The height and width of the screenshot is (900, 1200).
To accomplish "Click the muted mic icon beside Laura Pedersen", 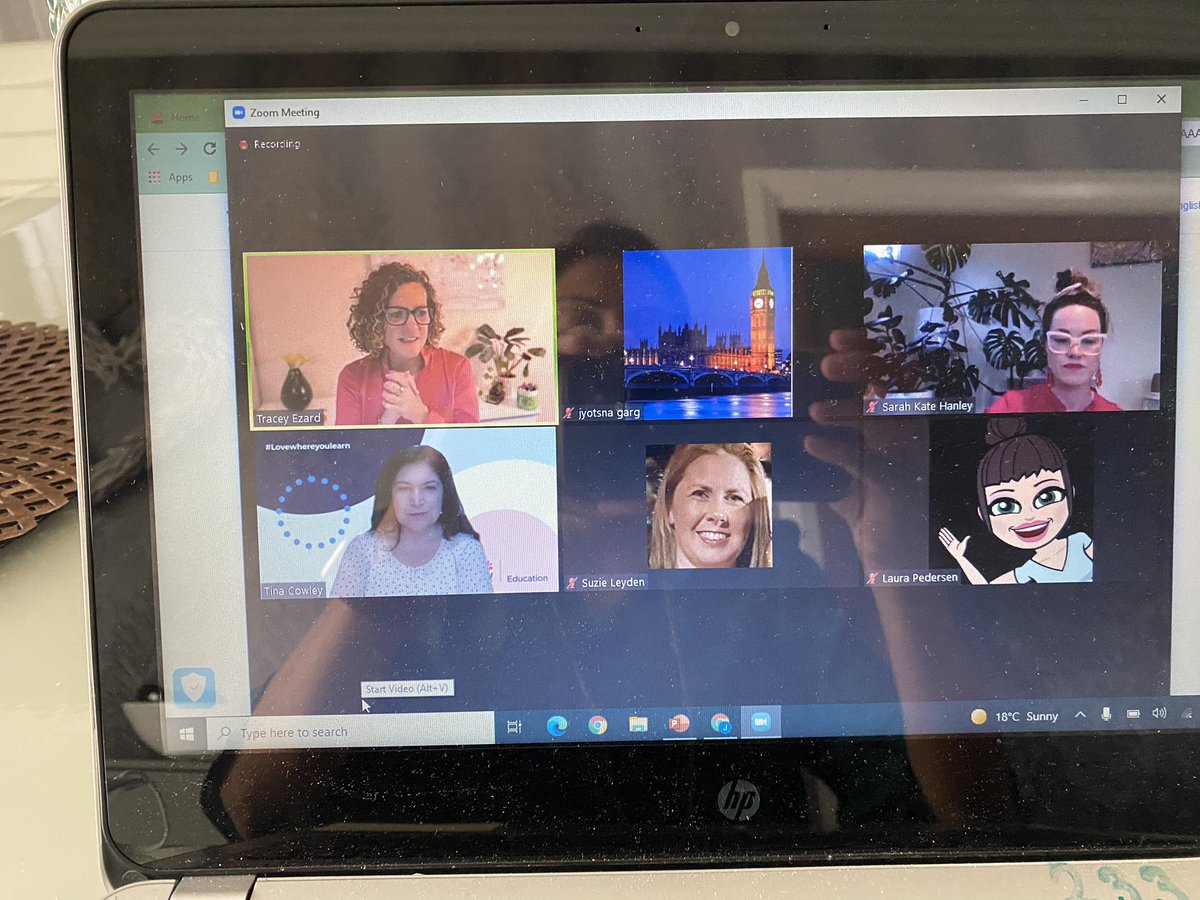I will click(873, 578).
